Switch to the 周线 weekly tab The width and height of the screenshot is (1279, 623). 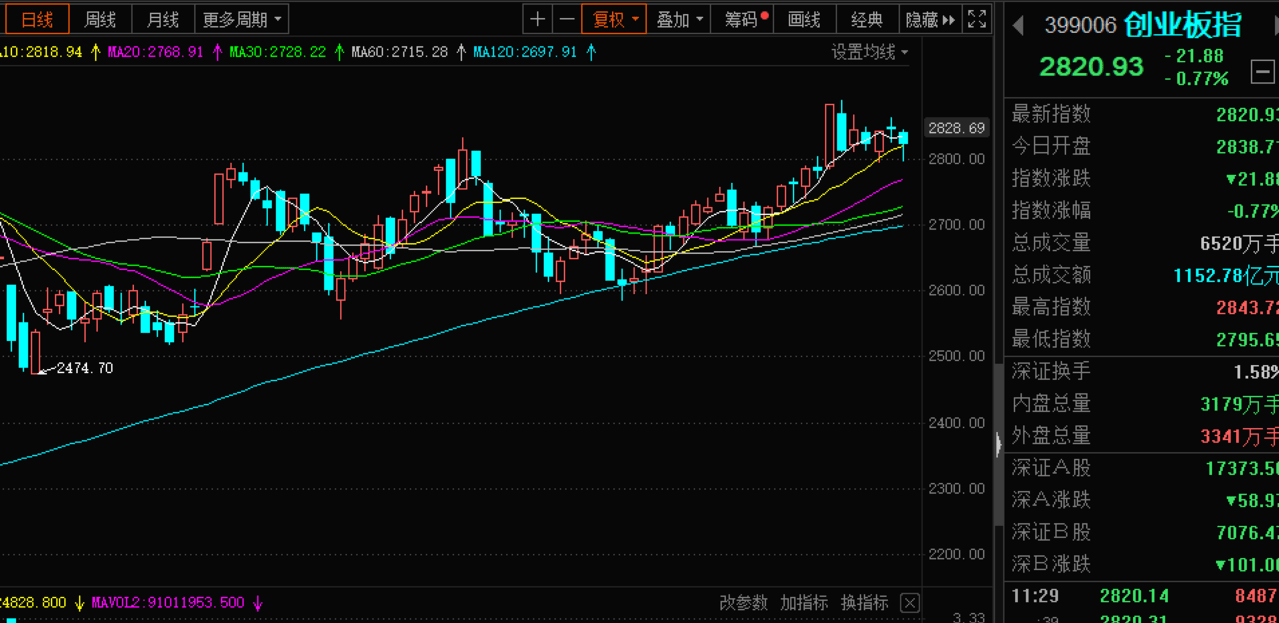pyautogui.click(x=100, y=19)
